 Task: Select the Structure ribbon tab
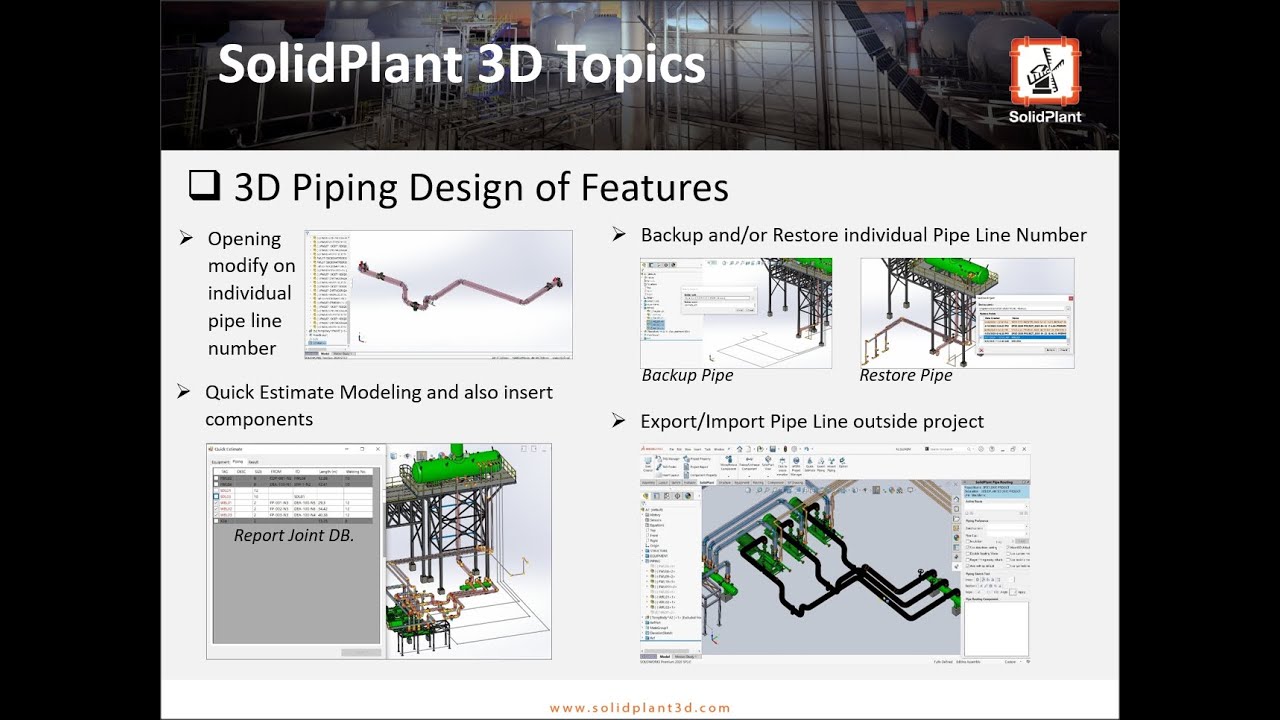click(727, 482)
